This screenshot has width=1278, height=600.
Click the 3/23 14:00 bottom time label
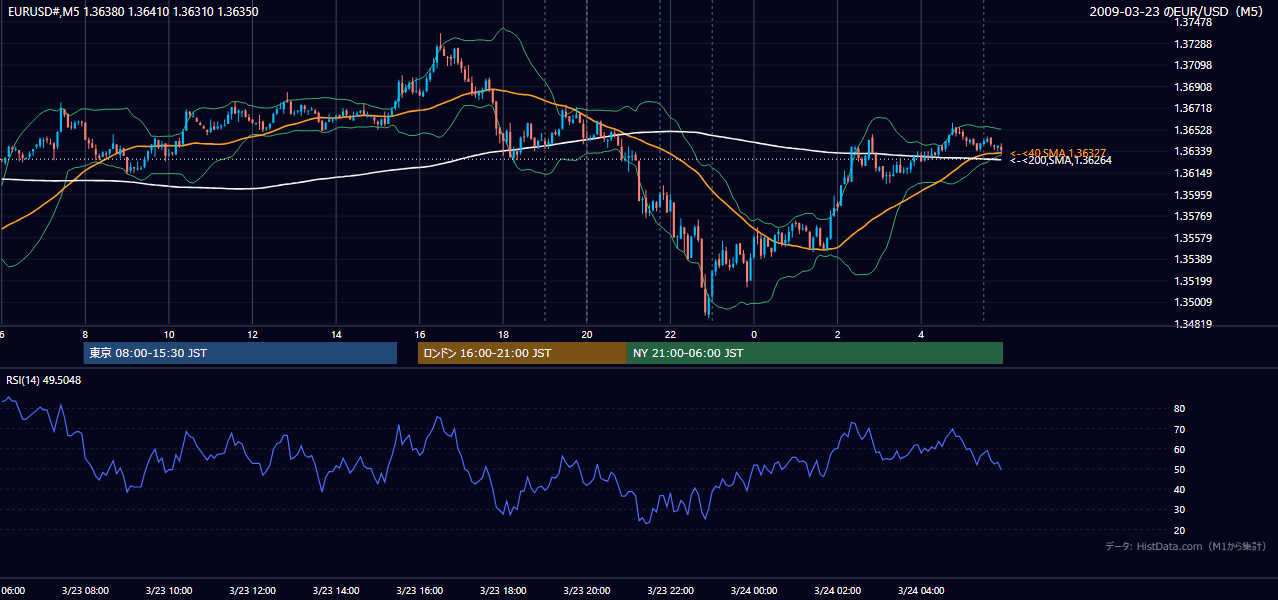tap(336, 591)
